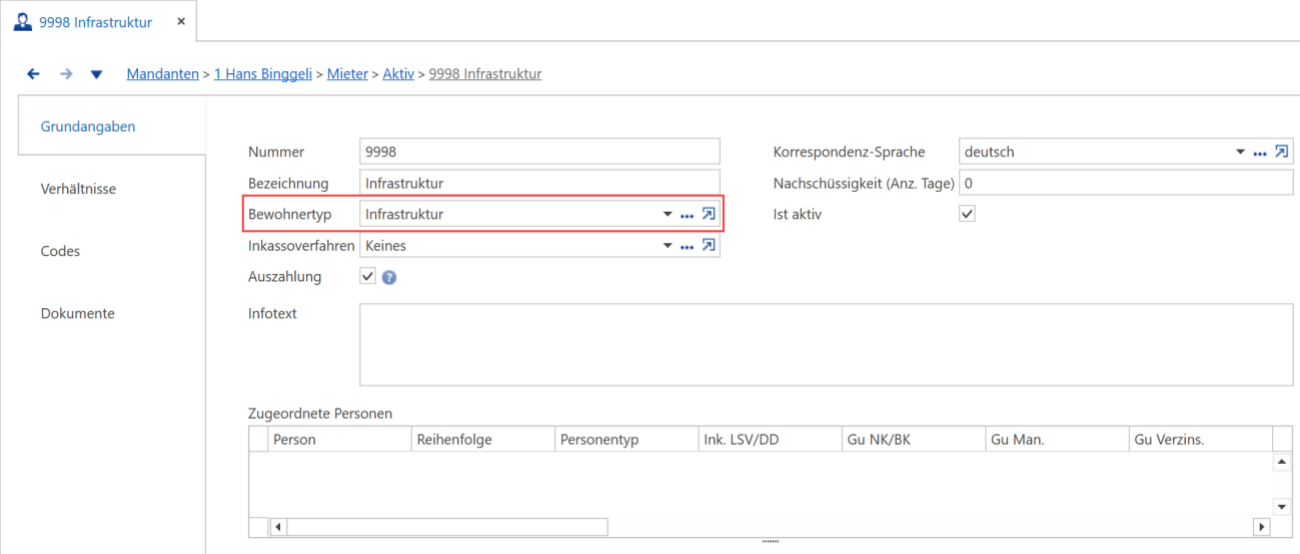Toggle the Auszahlung checkbox
This screenshot has height=554, width=1300.
click(368, 276)
